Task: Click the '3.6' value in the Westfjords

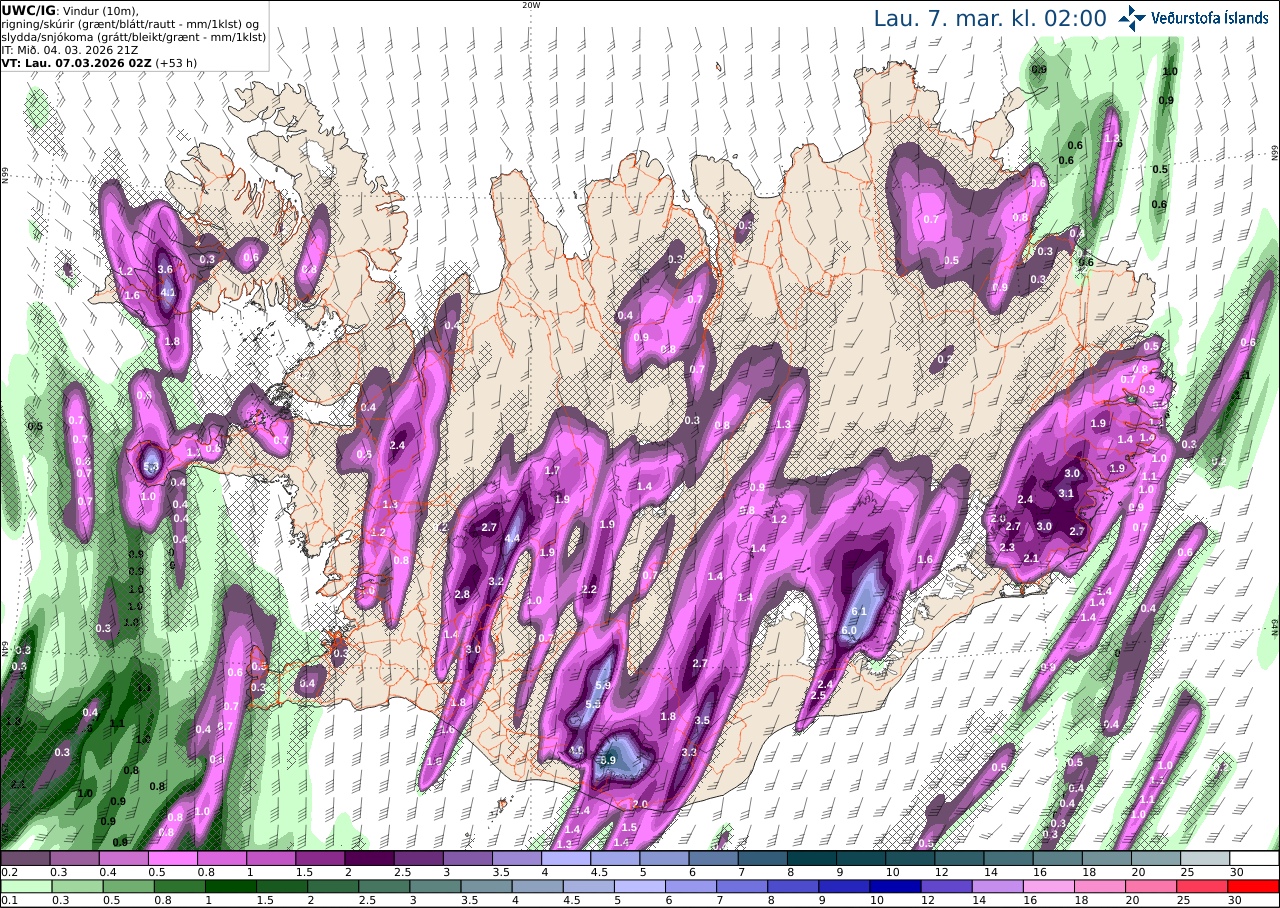Action: 166,269
